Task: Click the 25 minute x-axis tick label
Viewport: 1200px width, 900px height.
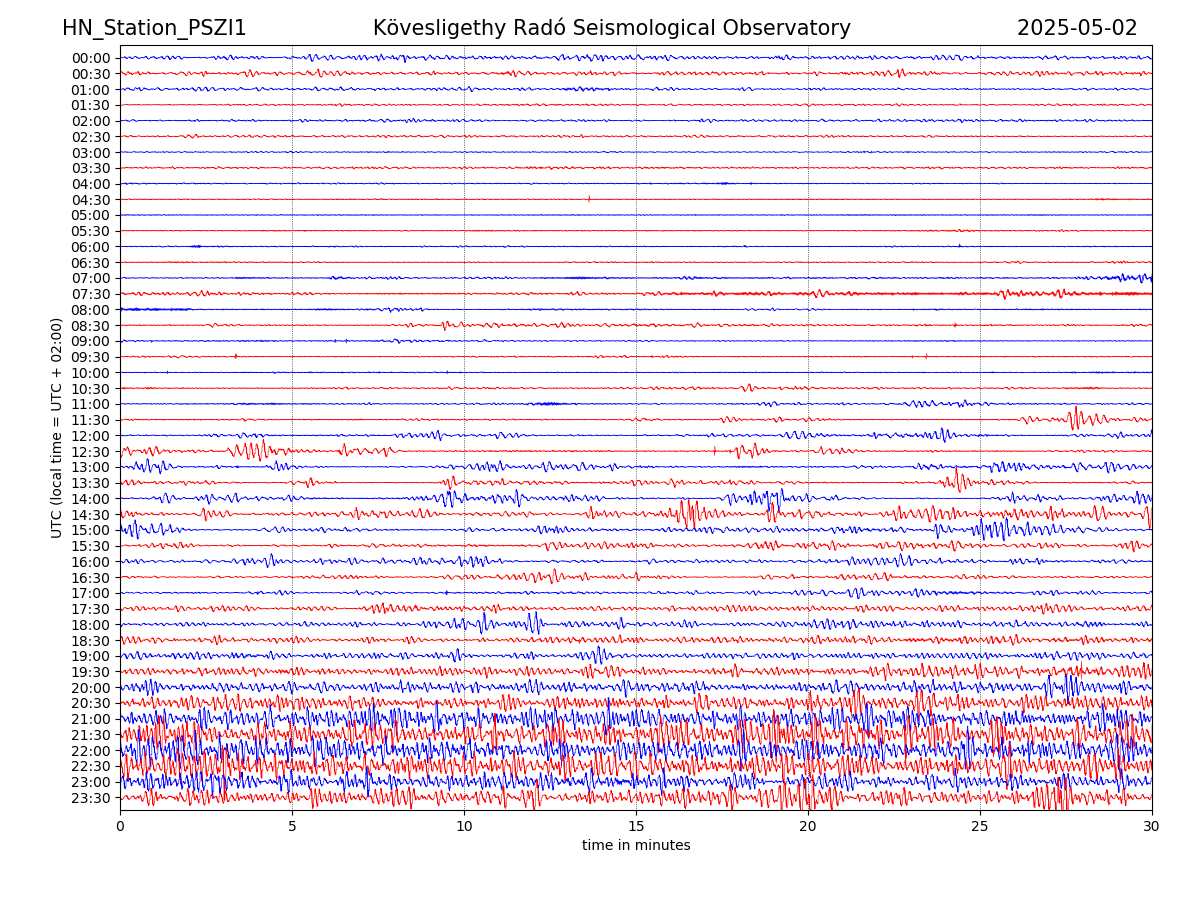Action: point(980,827)
